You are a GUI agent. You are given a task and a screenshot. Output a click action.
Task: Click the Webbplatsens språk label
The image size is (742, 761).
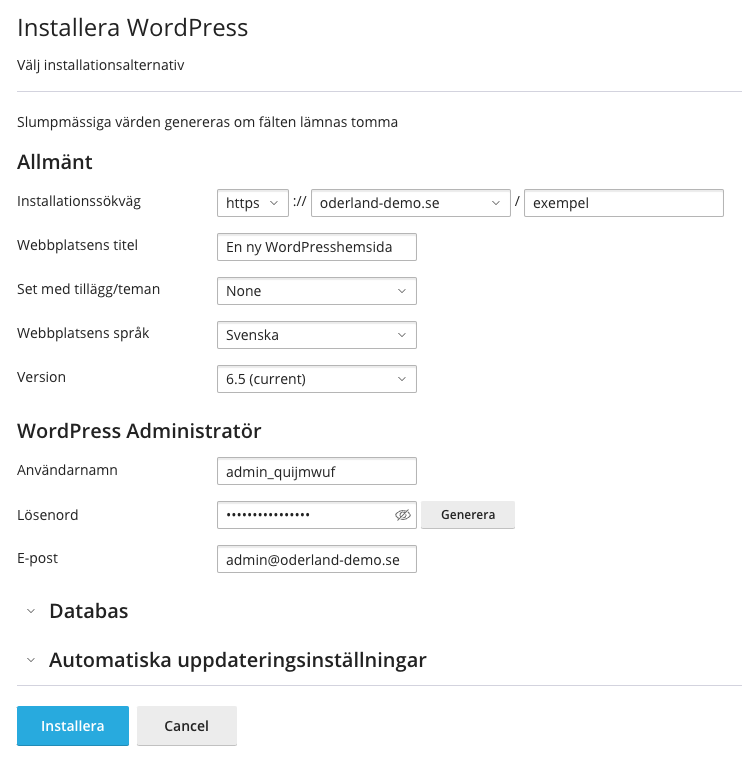coord(83,333)
